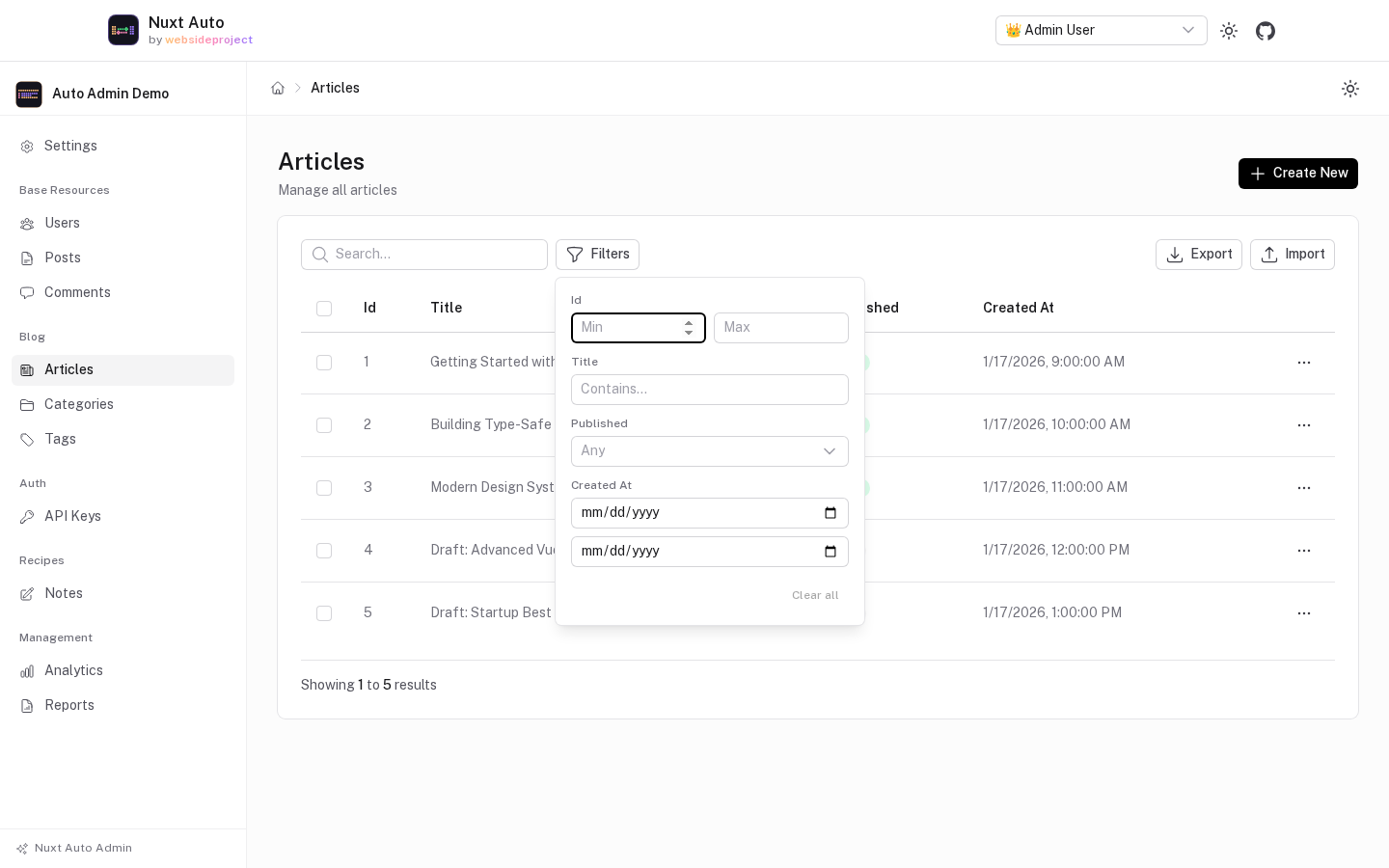
Task: Open row actions for article 4
Action: pos(1304,551)
